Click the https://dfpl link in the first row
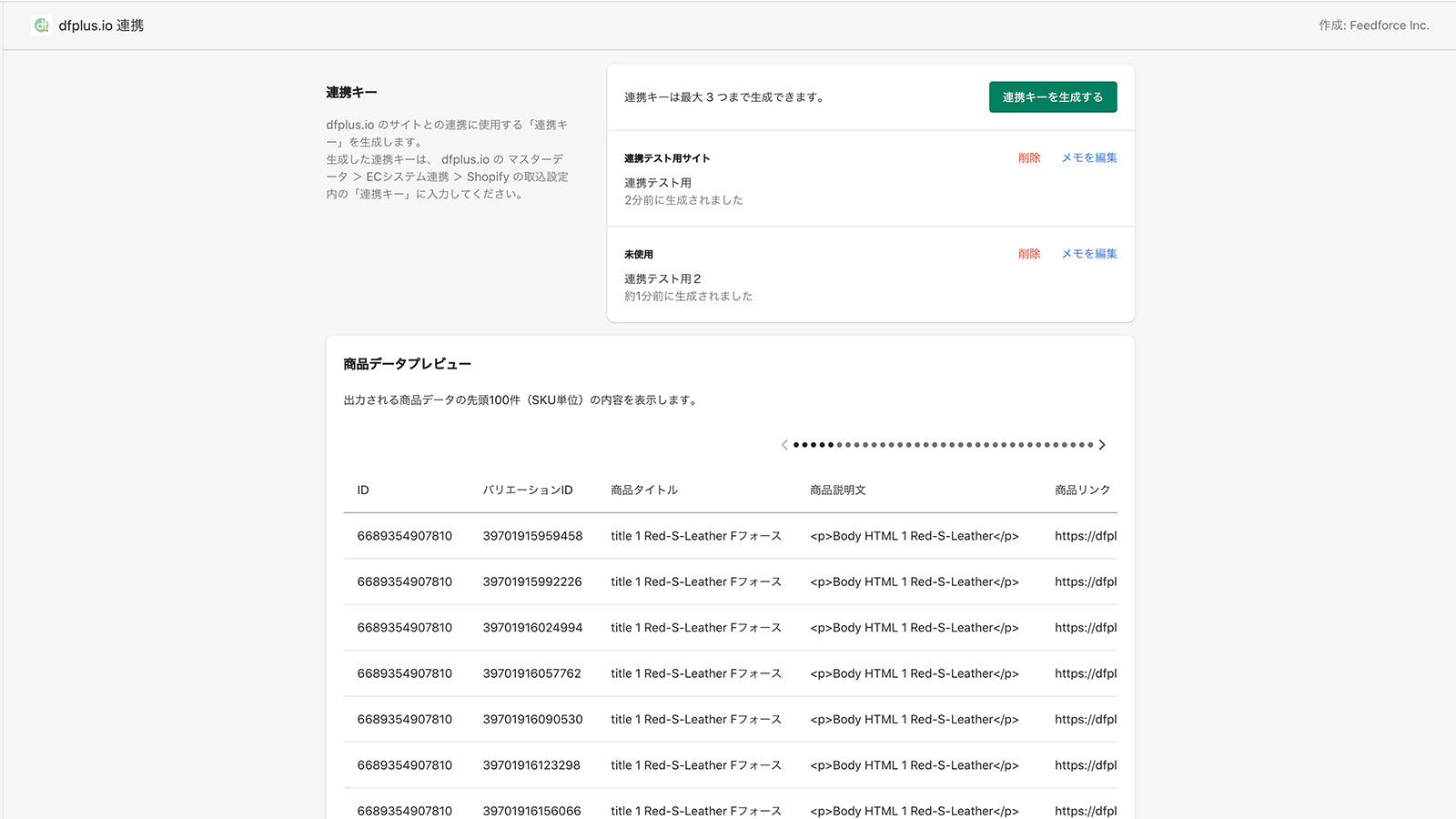Image resolution: width=1456 pixels, height=819 pixels. click(1082, 536)
